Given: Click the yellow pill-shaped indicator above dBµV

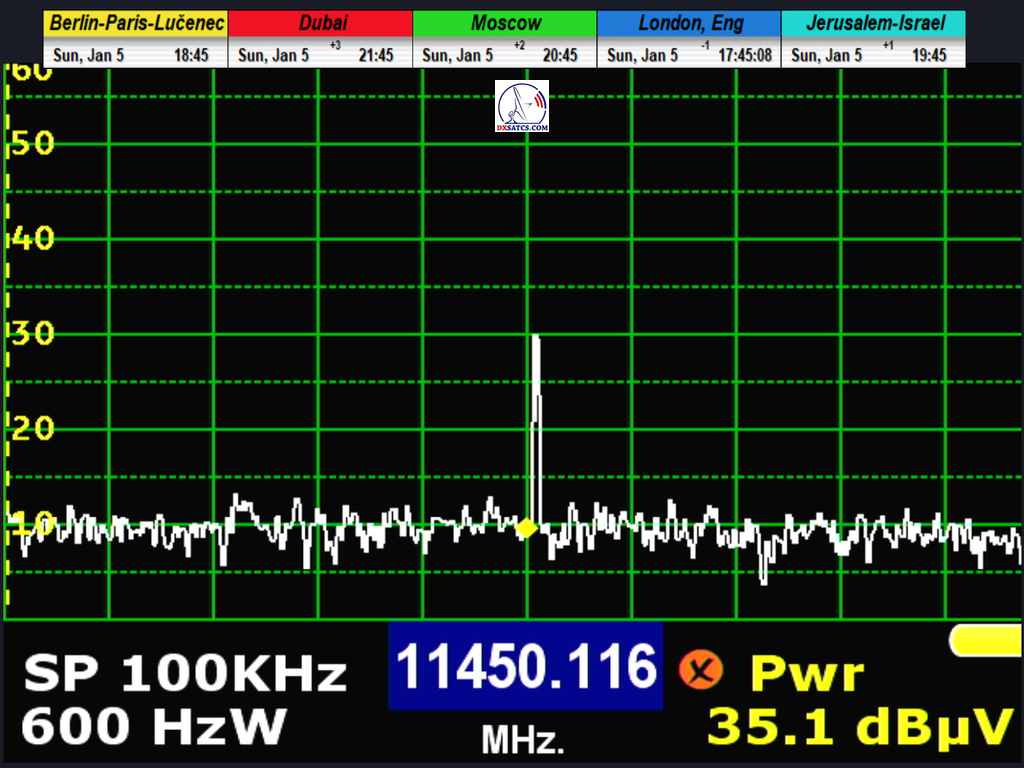Looking at the screenshot, I should [985, 641].
